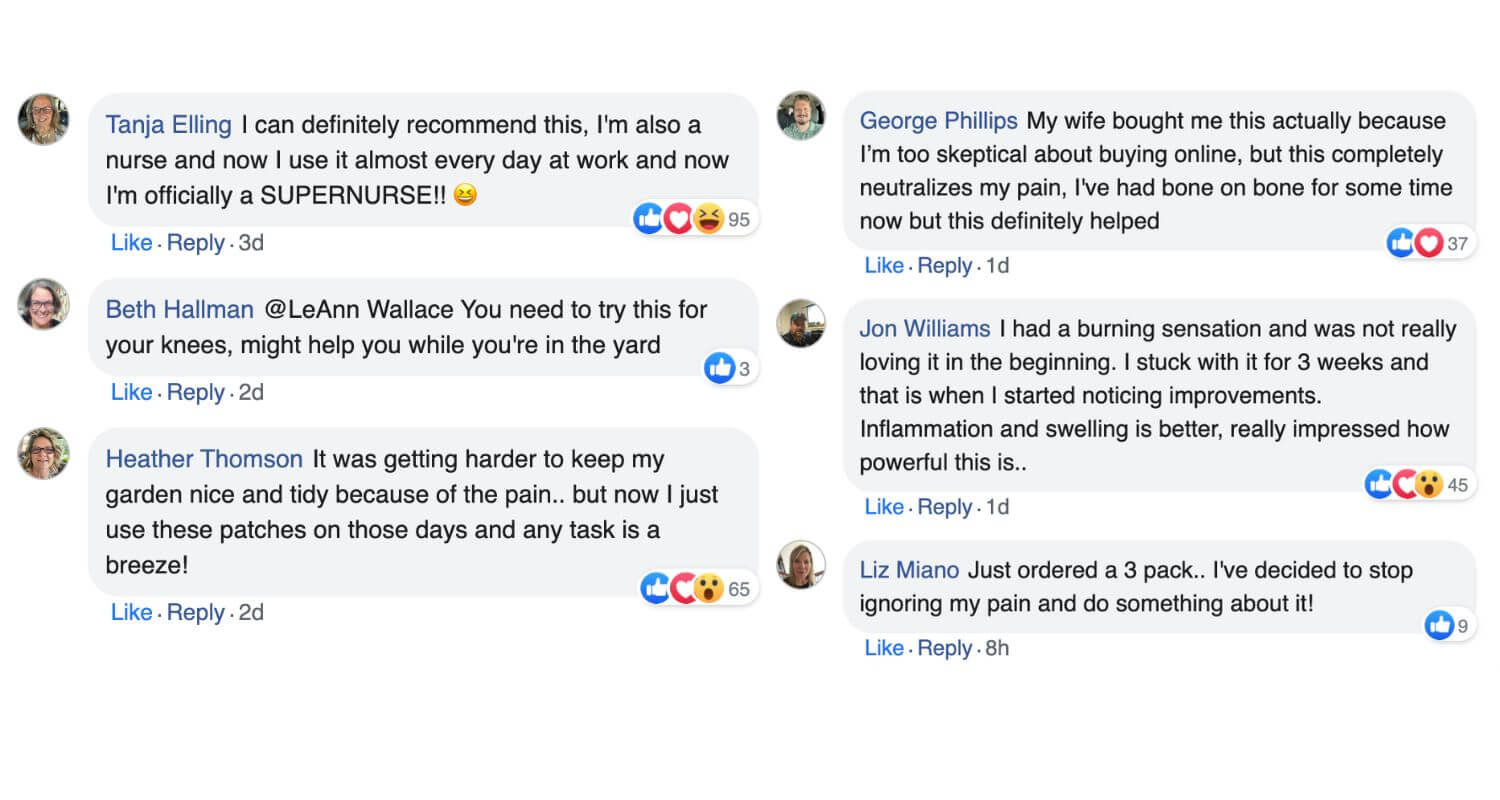Click the like icon on Liz Miano's comment
Viewport: 1500px width, 800px height.
1439,626
